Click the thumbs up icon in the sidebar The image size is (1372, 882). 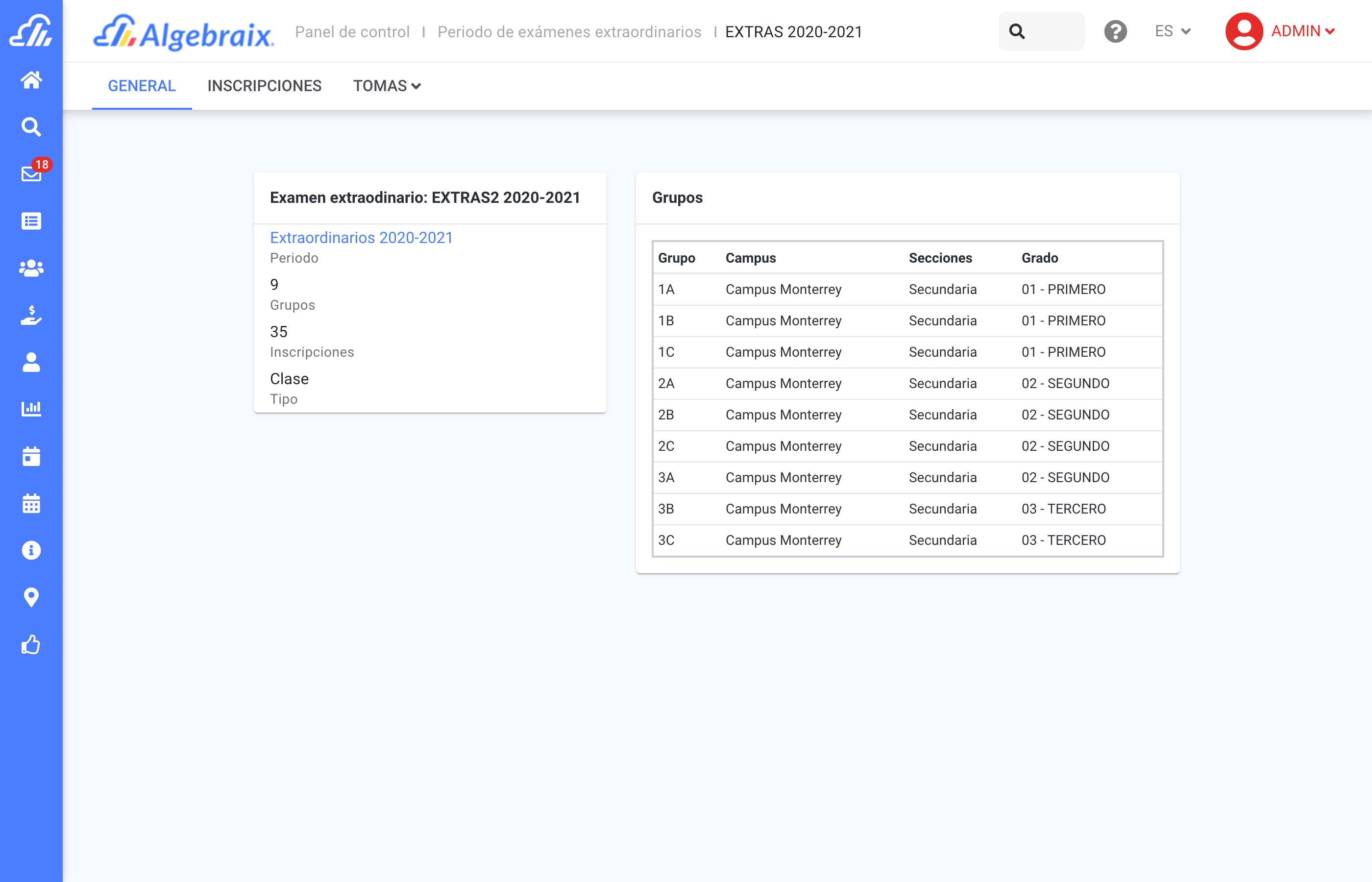coord(31,644)
